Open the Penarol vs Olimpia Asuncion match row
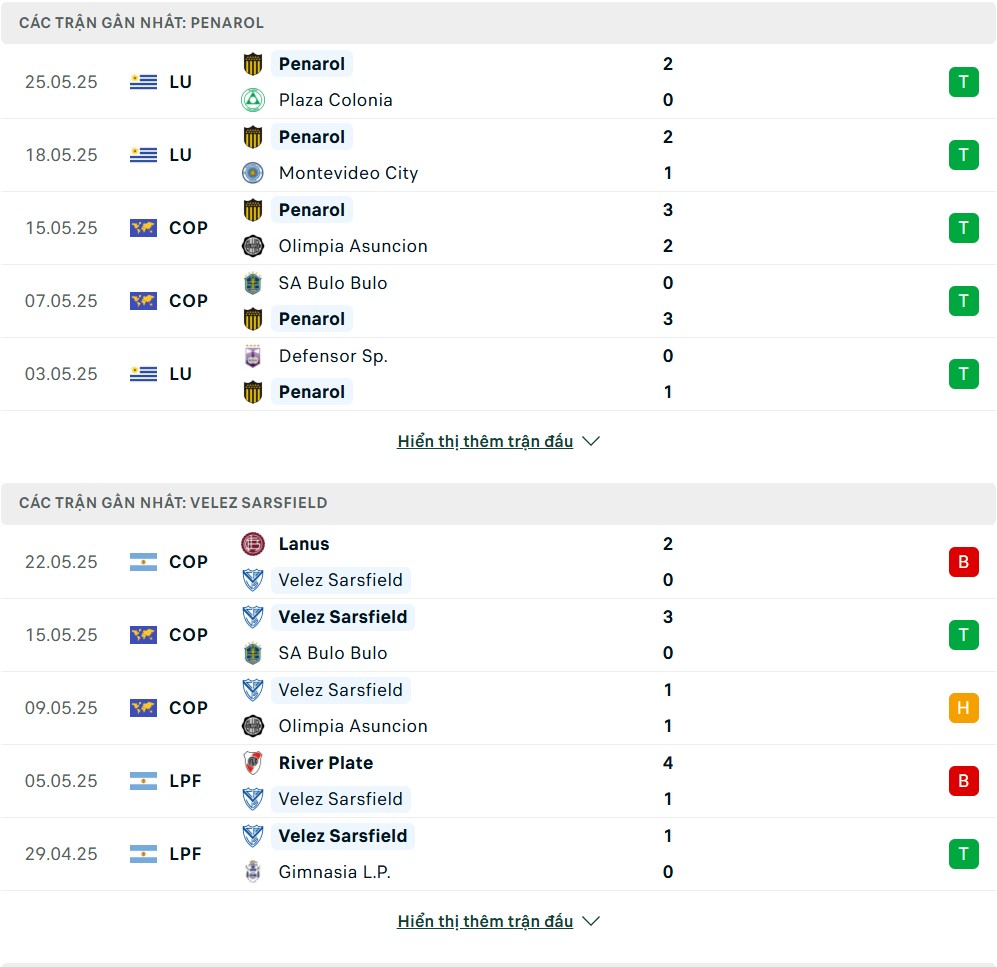This screenshot has height=967, width=997. pyautogui.click(x=498, y=228)
